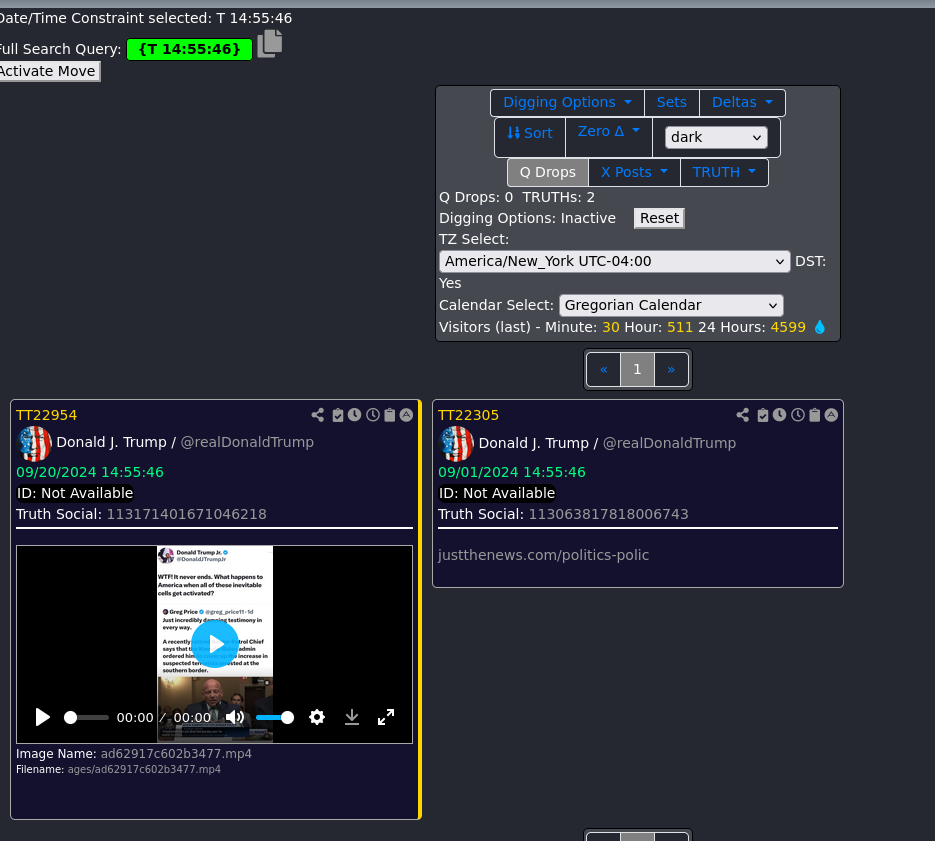Open the Sets menu
The width and height of the screenshot is (935, 841).
[671, 103]
